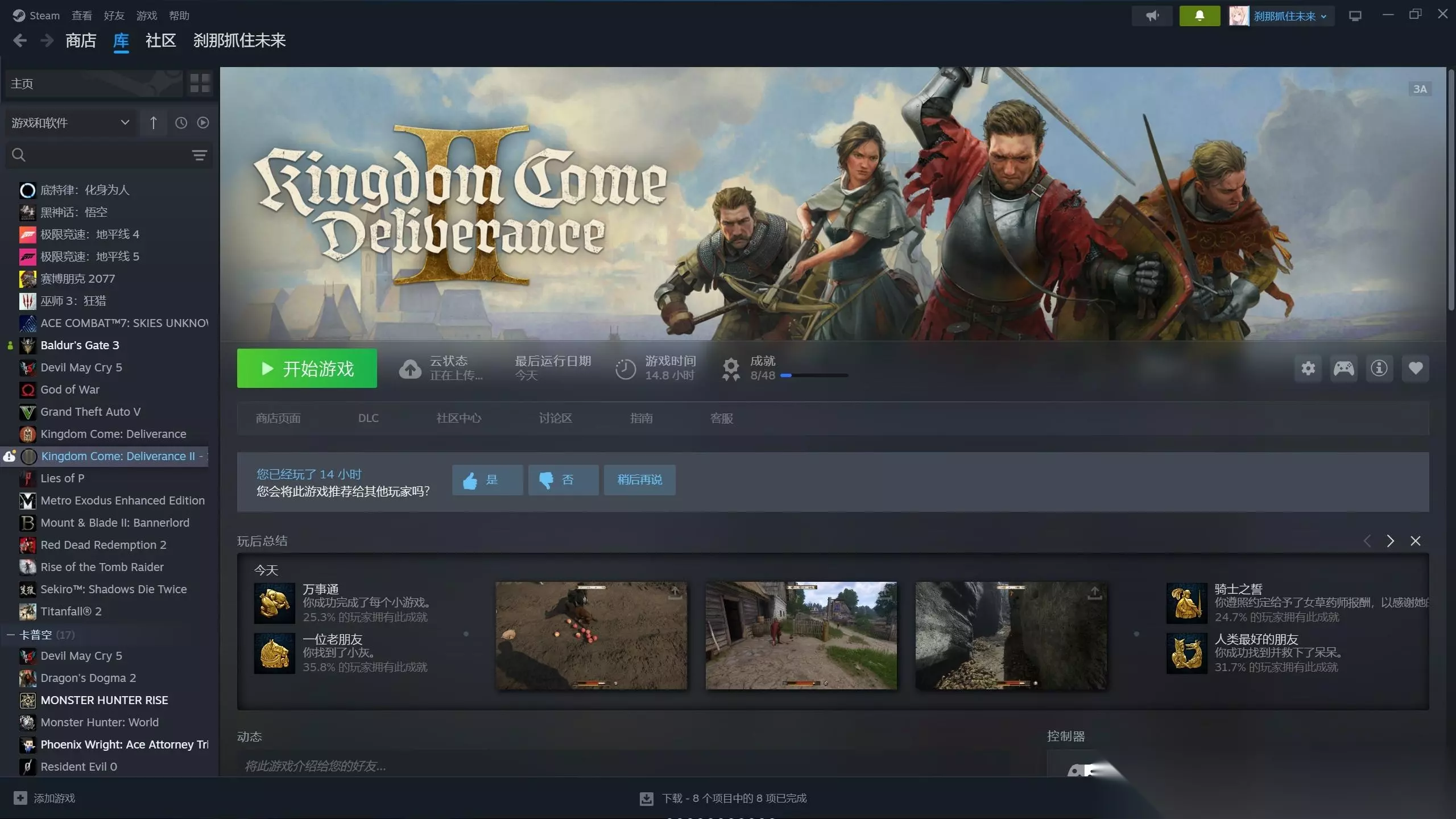The height and width of the screenshot is (819, 1456).
Task: Recommend the game with 是 button
Action: 487,480
